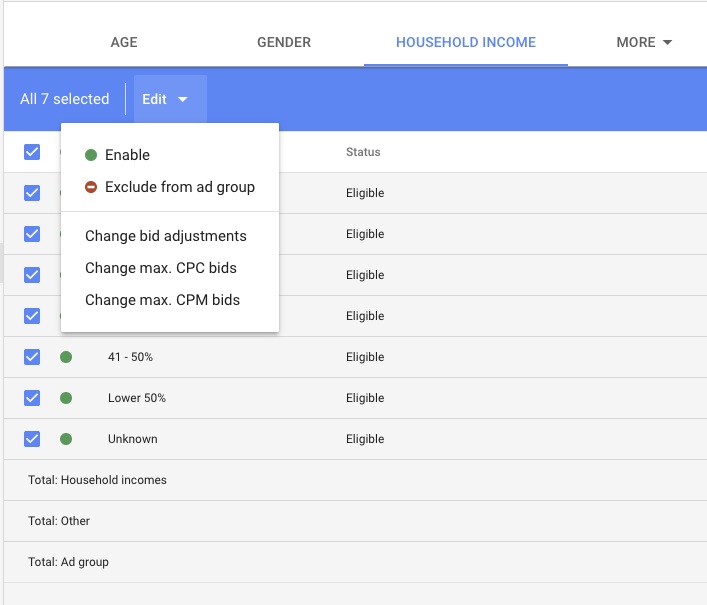Choose Change bid adjustments option
Screen dimensions: 707x605
(166, 236)
